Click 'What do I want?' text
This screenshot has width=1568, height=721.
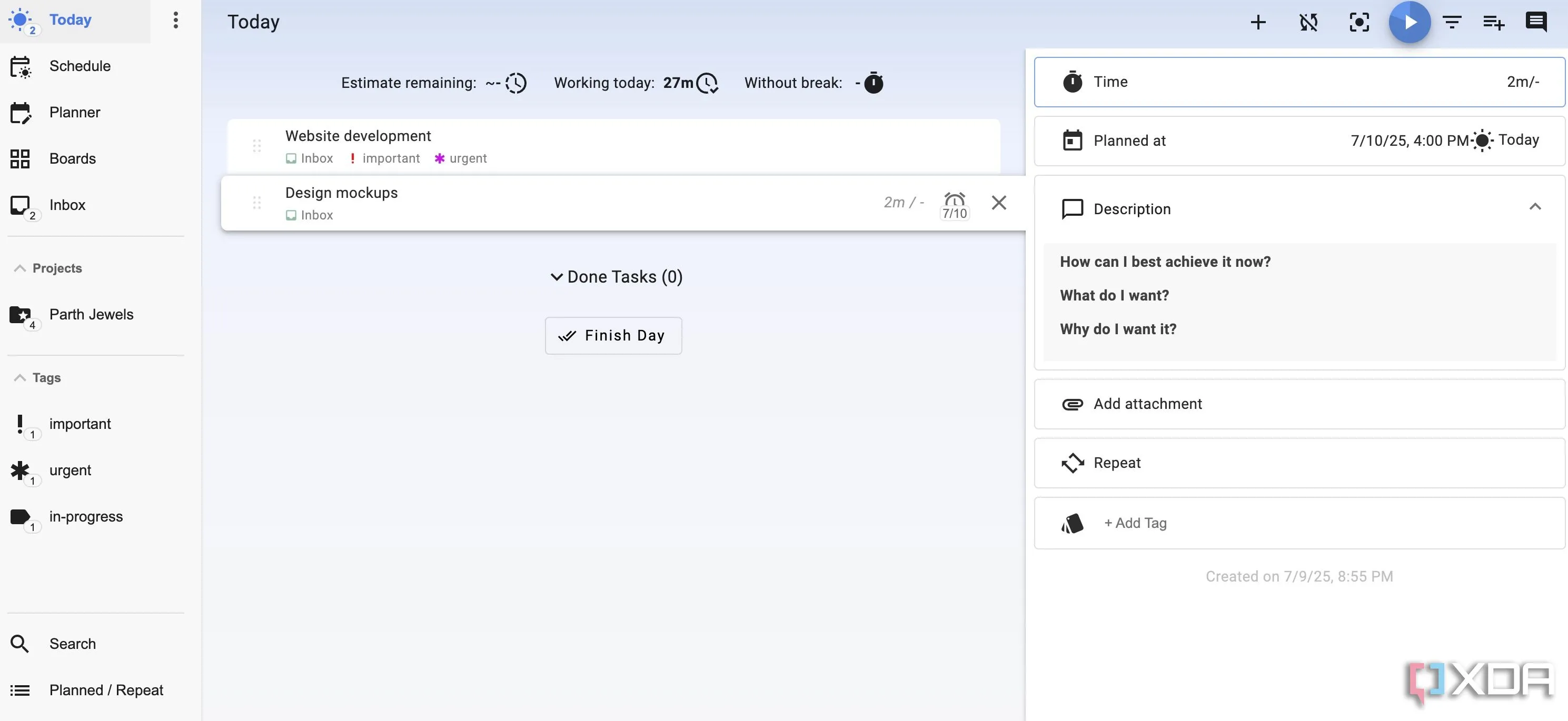[x=1114, y=296]
